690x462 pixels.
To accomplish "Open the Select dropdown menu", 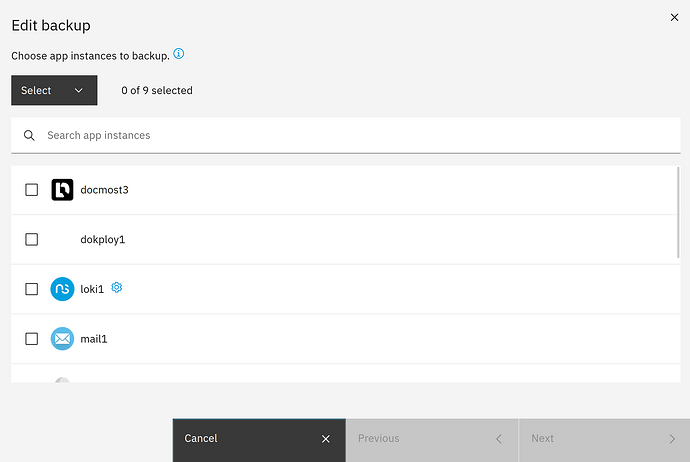I will click(54, 90).
